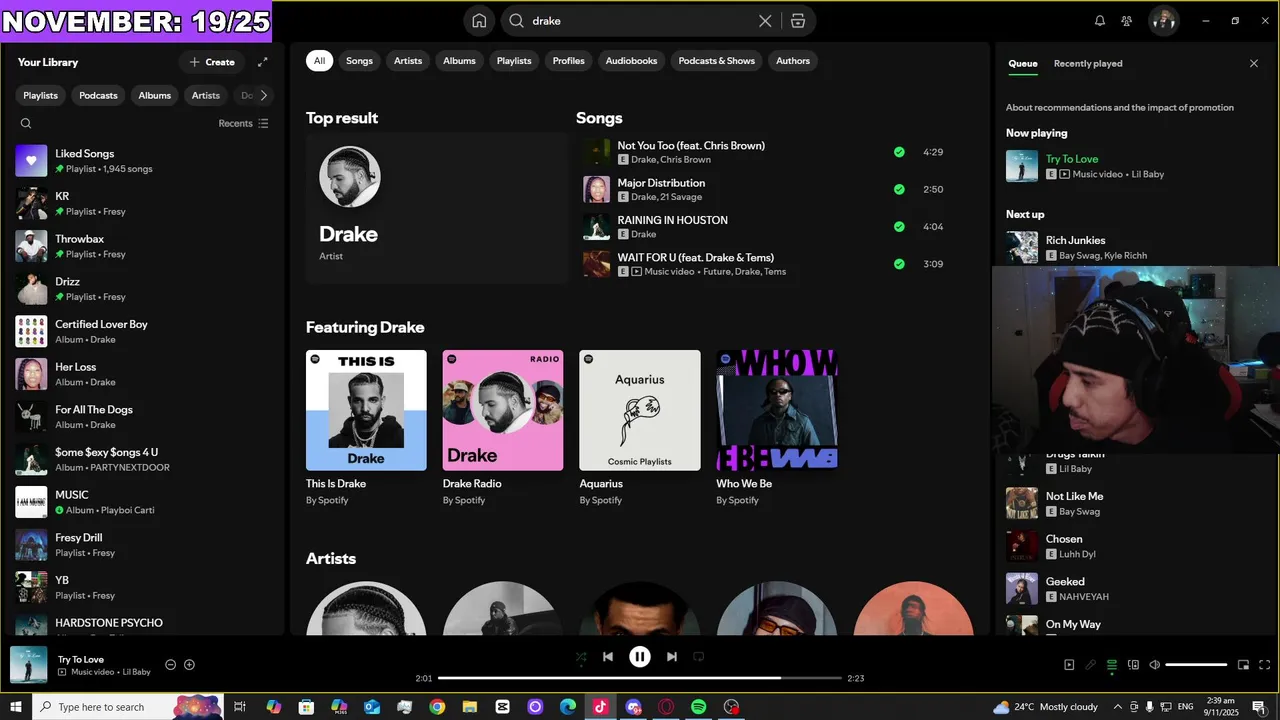
Task: Select the All search filter
Action: click(x=320, y=61)
